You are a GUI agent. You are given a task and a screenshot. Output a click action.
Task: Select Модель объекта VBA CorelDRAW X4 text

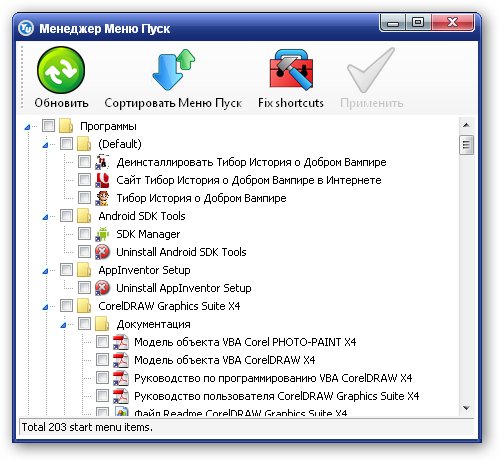pyautogui.click(x=224, y=360)
